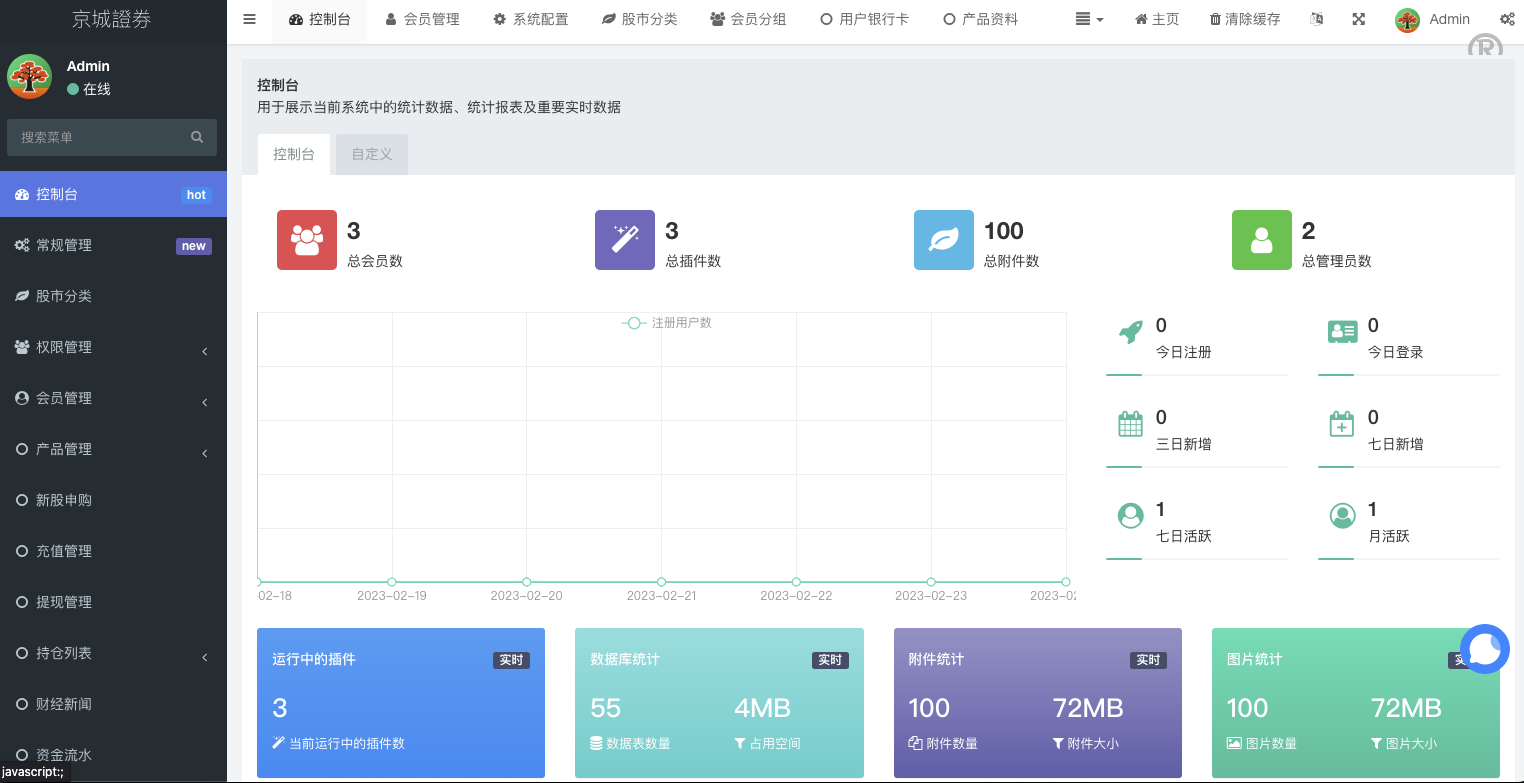Open the list dropdown in top bar
This screenshot has width=1524, height=783.
tap(1089, 19)
